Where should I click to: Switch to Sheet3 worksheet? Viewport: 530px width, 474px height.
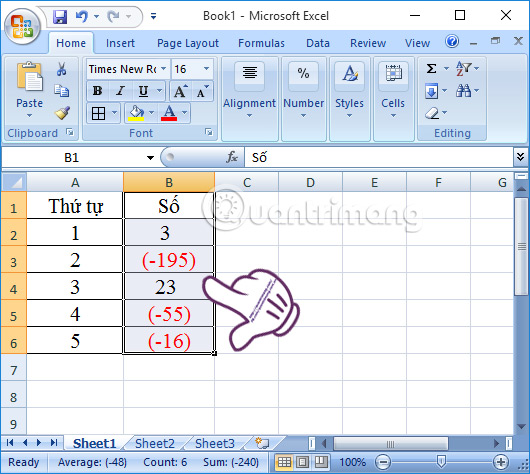click(x=215, y=443)
